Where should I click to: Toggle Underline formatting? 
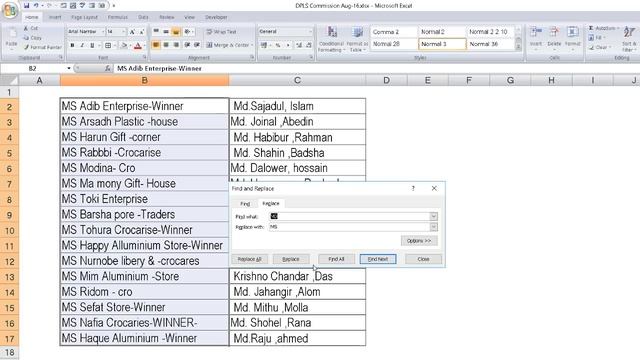[x=92, y=45]
